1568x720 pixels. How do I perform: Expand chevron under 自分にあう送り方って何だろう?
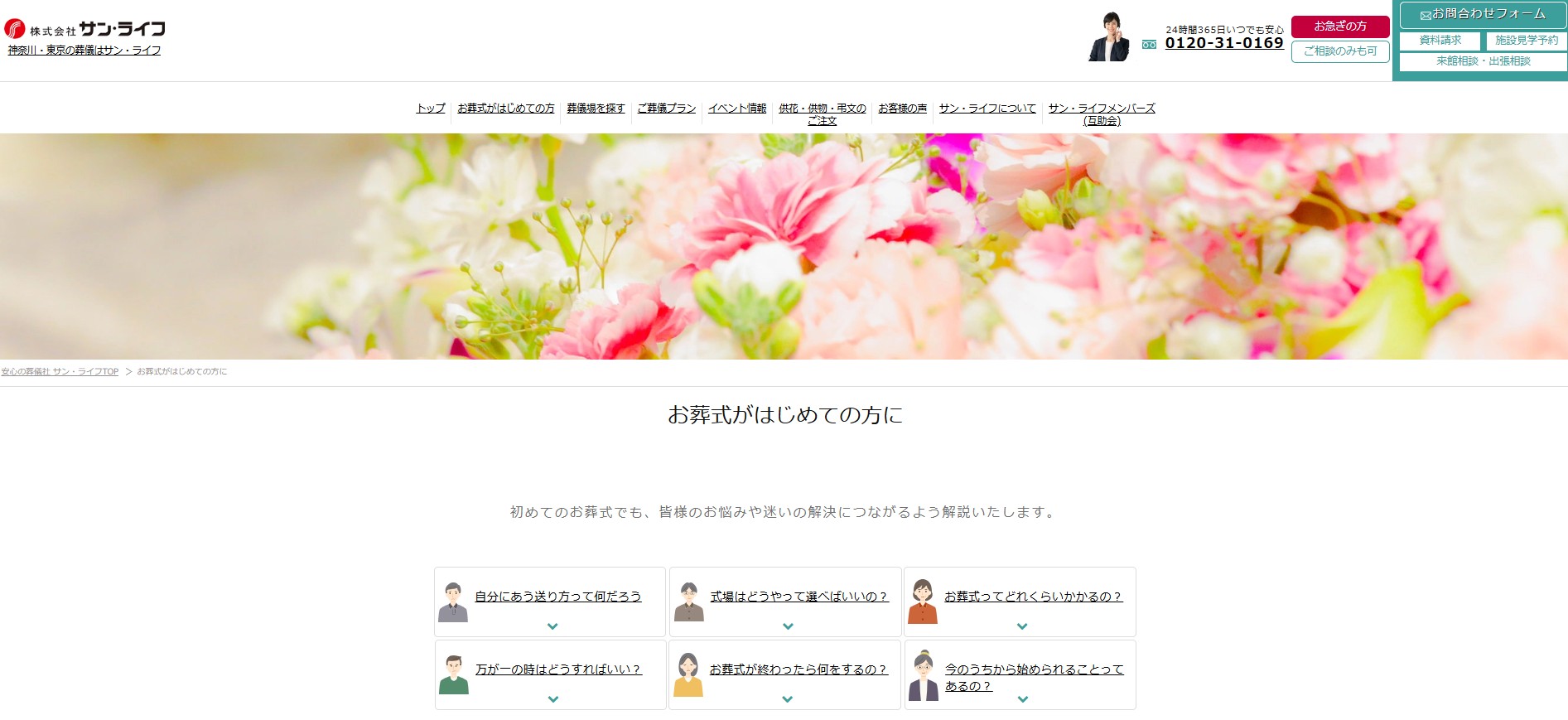tap(552, 626)
